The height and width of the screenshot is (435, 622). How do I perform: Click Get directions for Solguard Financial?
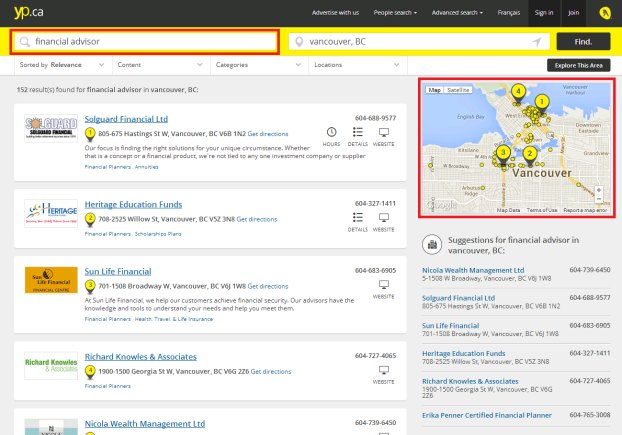click(269, 133)
